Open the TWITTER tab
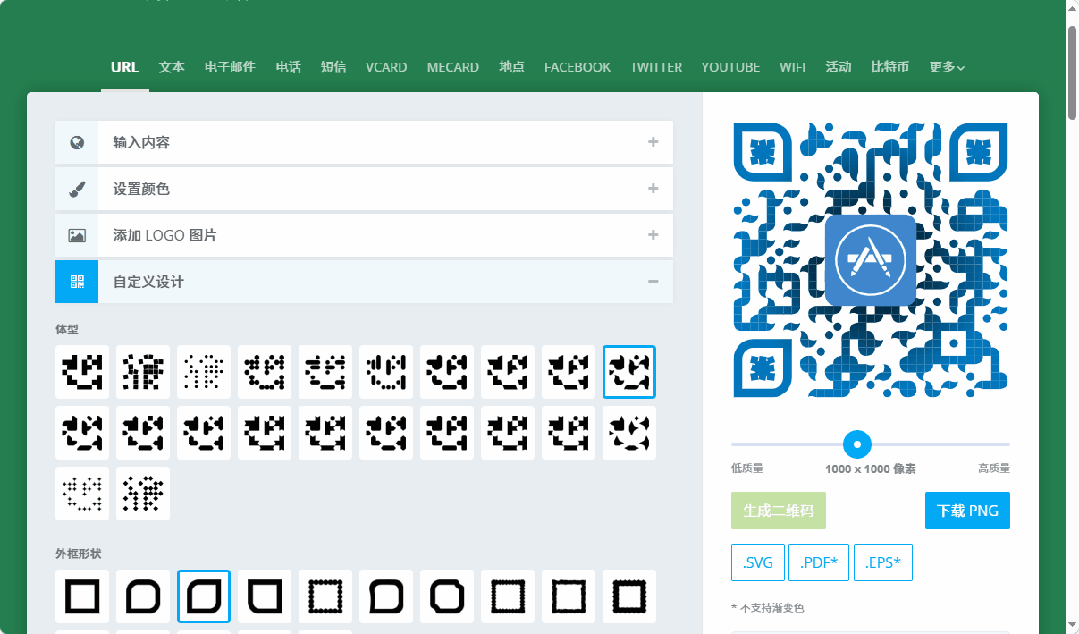The width and height of the screenshot is (1079, 634). tap(656, 67)
